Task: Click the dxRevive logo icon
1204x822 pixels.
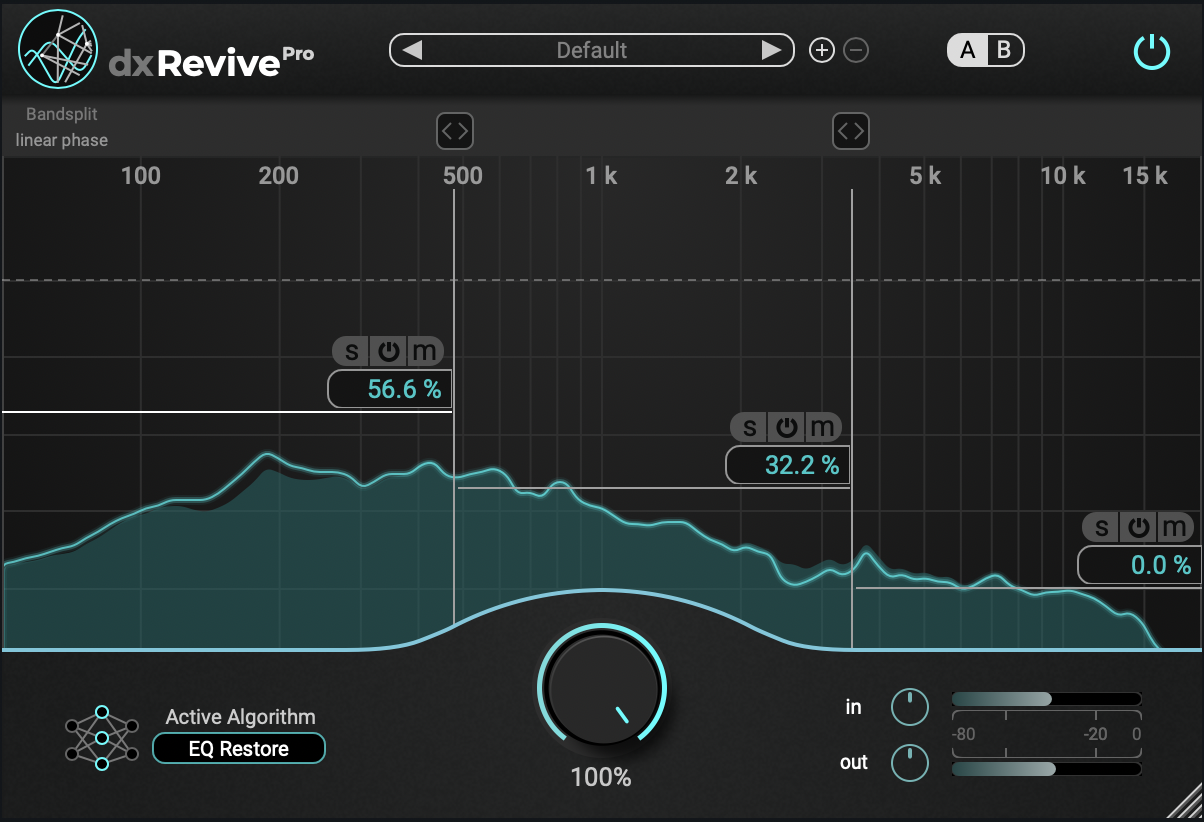Action: [57, 49]
